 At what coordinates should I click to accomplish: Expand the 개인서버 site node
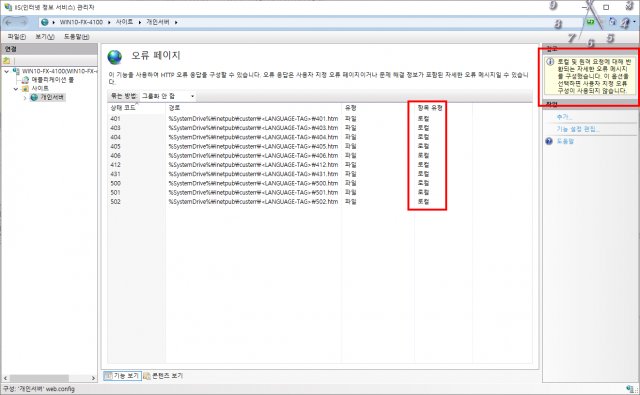[x=25, y=98]
